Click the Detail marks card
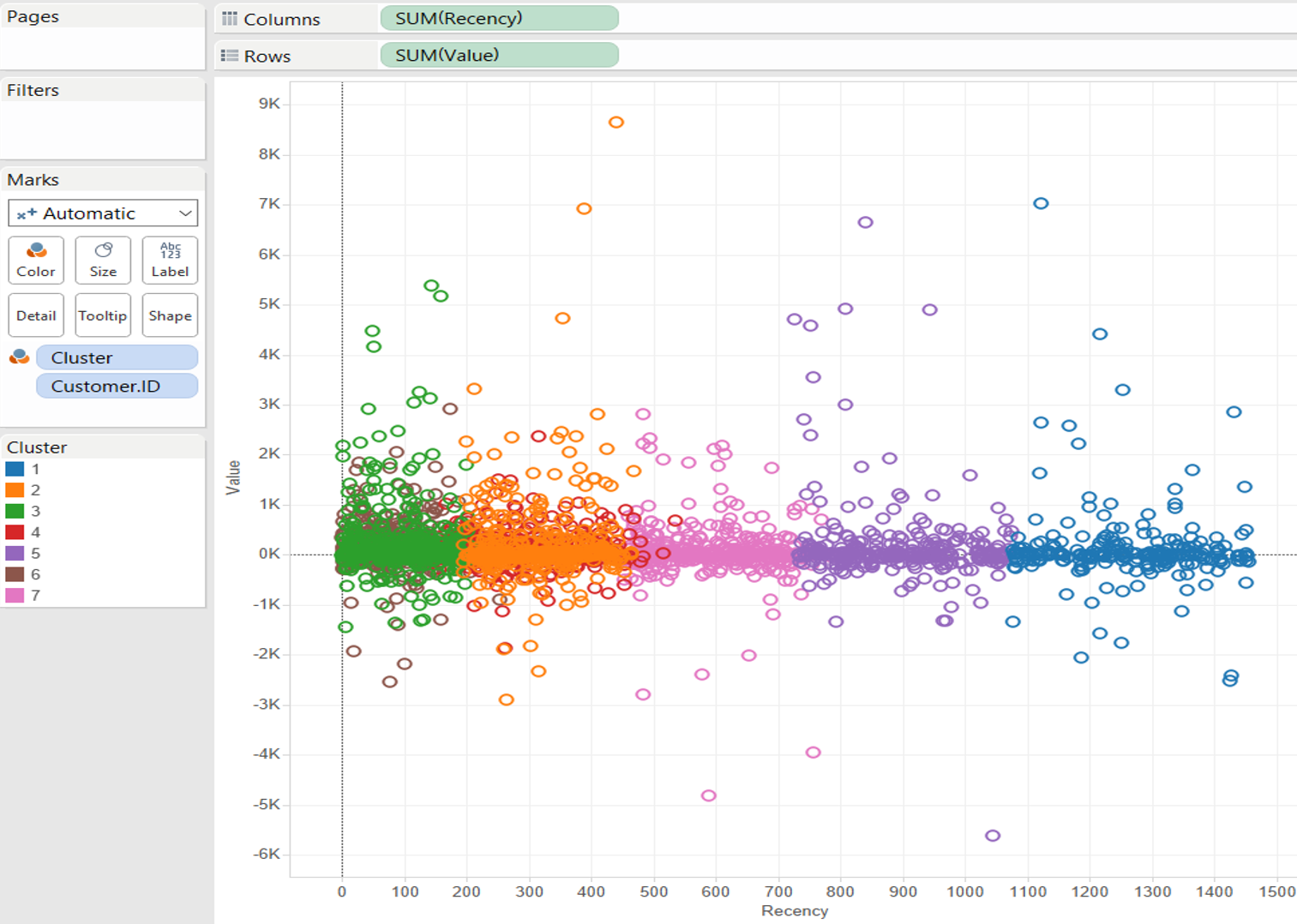The height and width of the screenshot is (924, 1297). (x=36, y=315)
